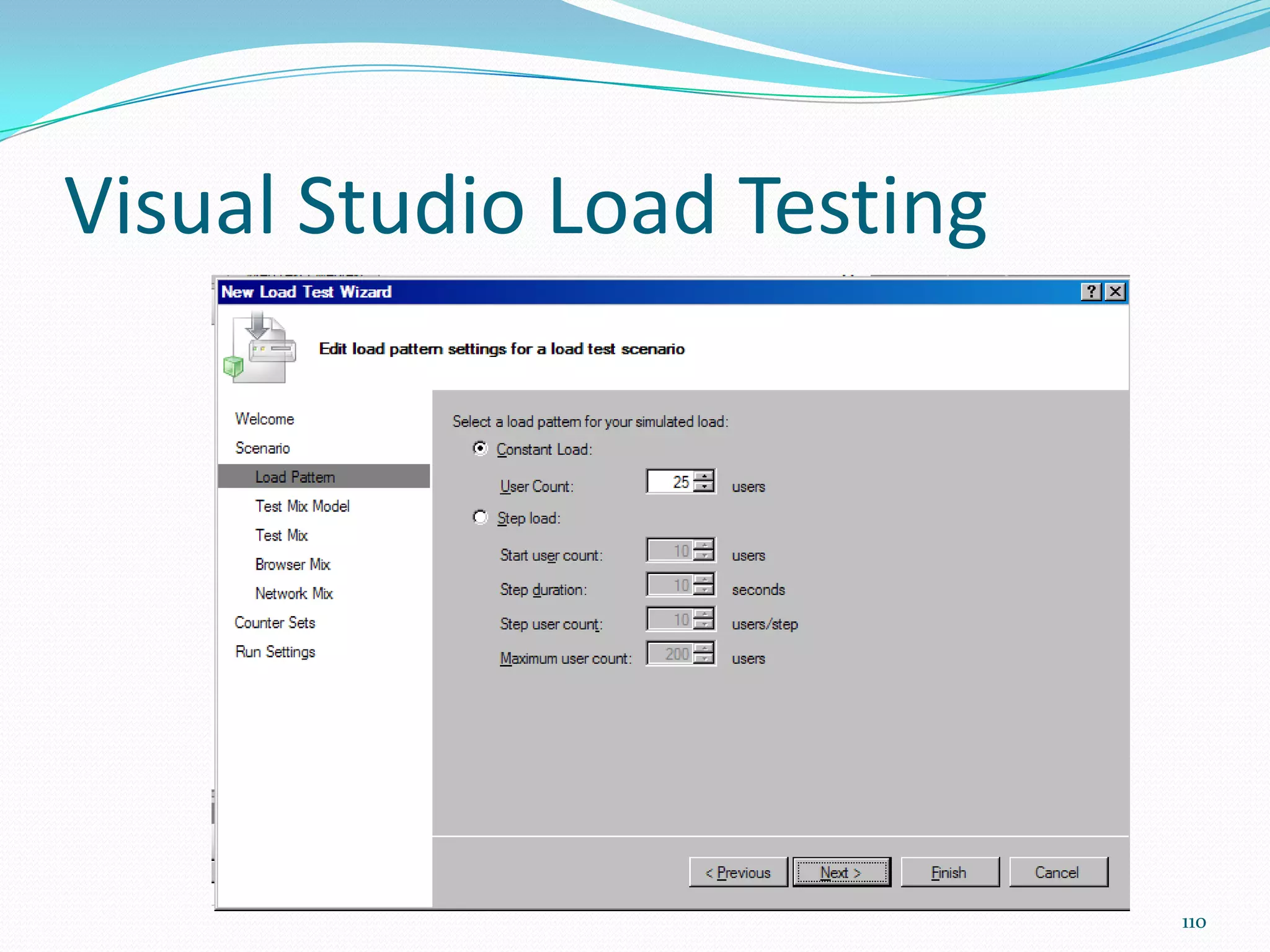Open the Counter Sets page
This screenshot has height=952, width=1270.
tap(275, 623)
